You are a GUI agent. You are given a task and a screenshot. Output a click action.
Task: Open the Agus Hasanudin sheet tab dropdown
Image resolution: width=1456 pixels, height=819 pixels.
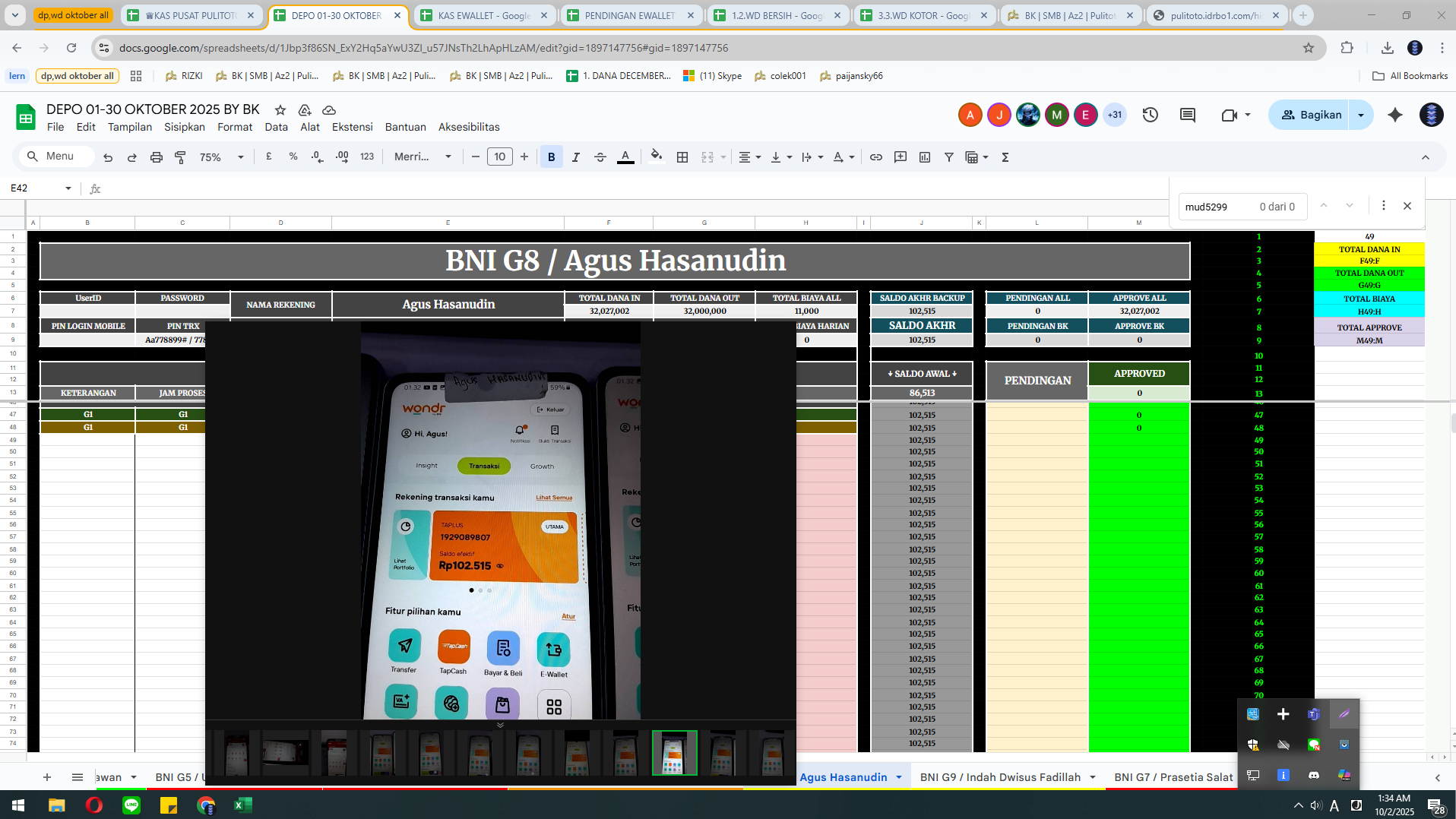(x=899, y=777)
